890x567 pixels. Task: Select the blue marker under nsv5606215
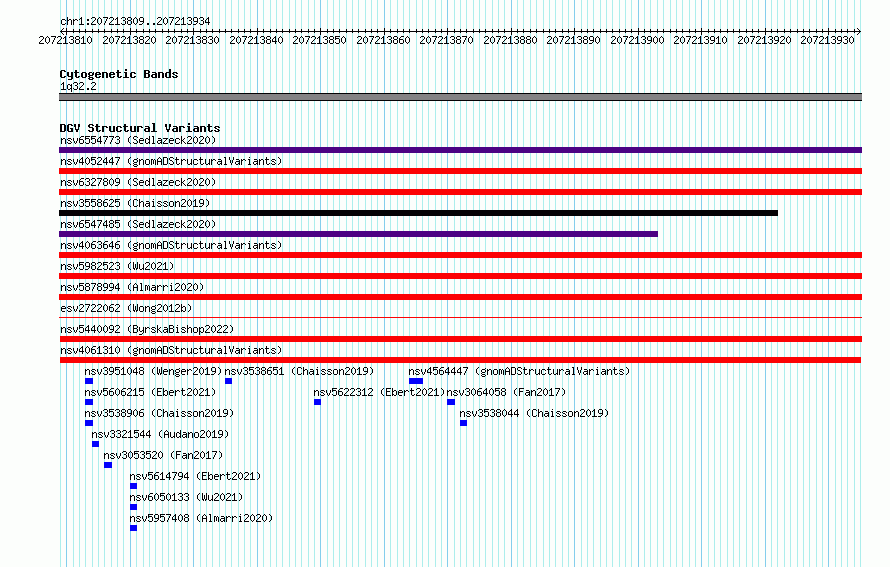89,402
